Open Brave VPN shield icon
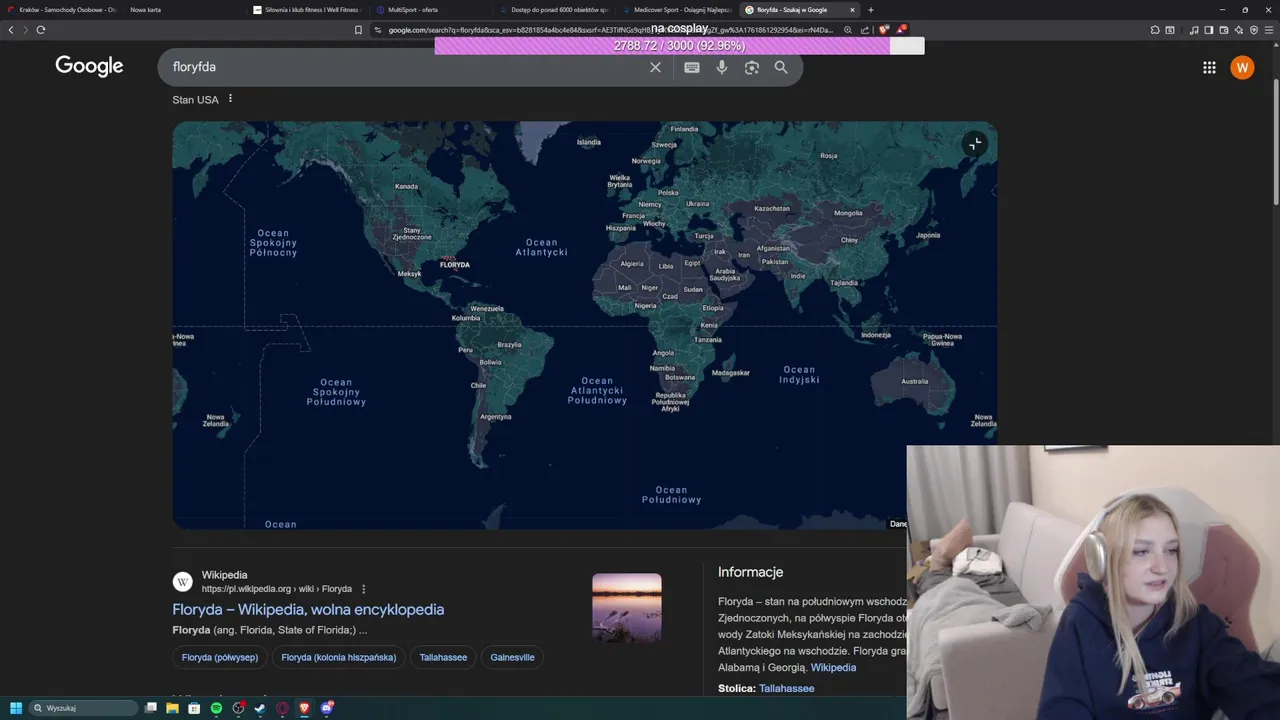1280x720 pixels. click(1254, 30)
